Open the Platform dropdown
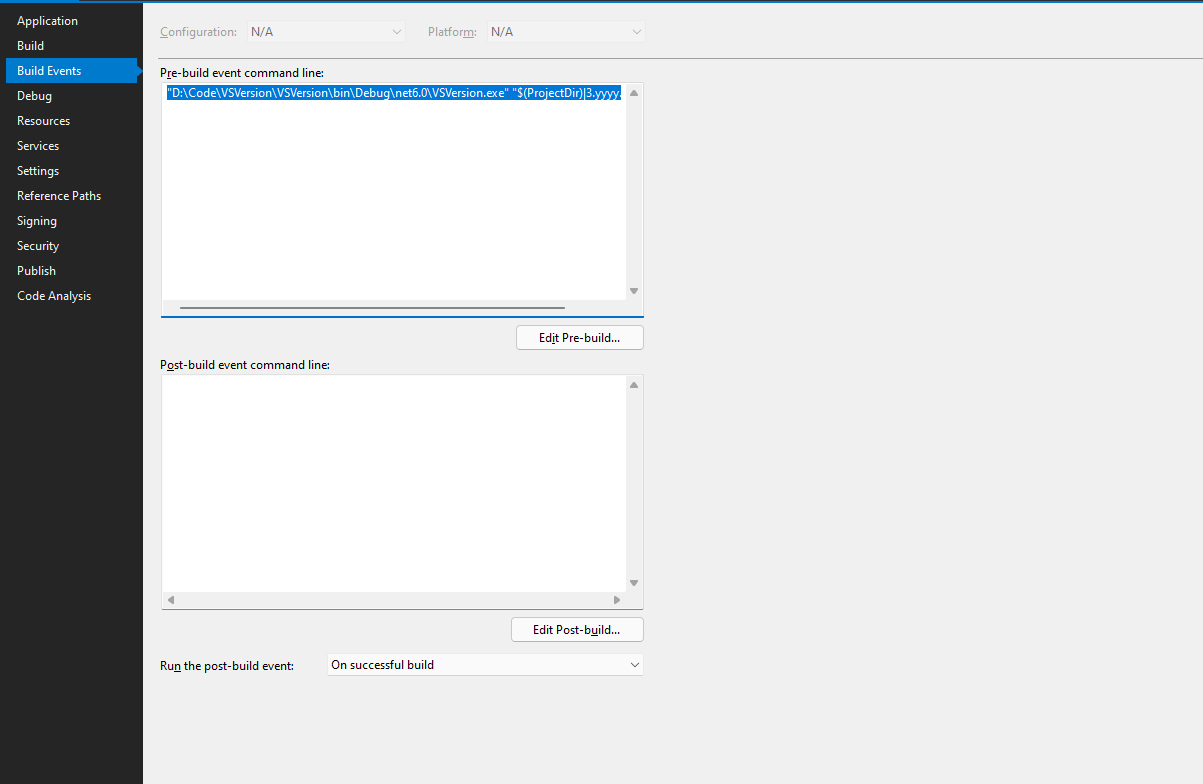Image resolution: width=1203 pixels, height=784 pixels. [565, 31]
